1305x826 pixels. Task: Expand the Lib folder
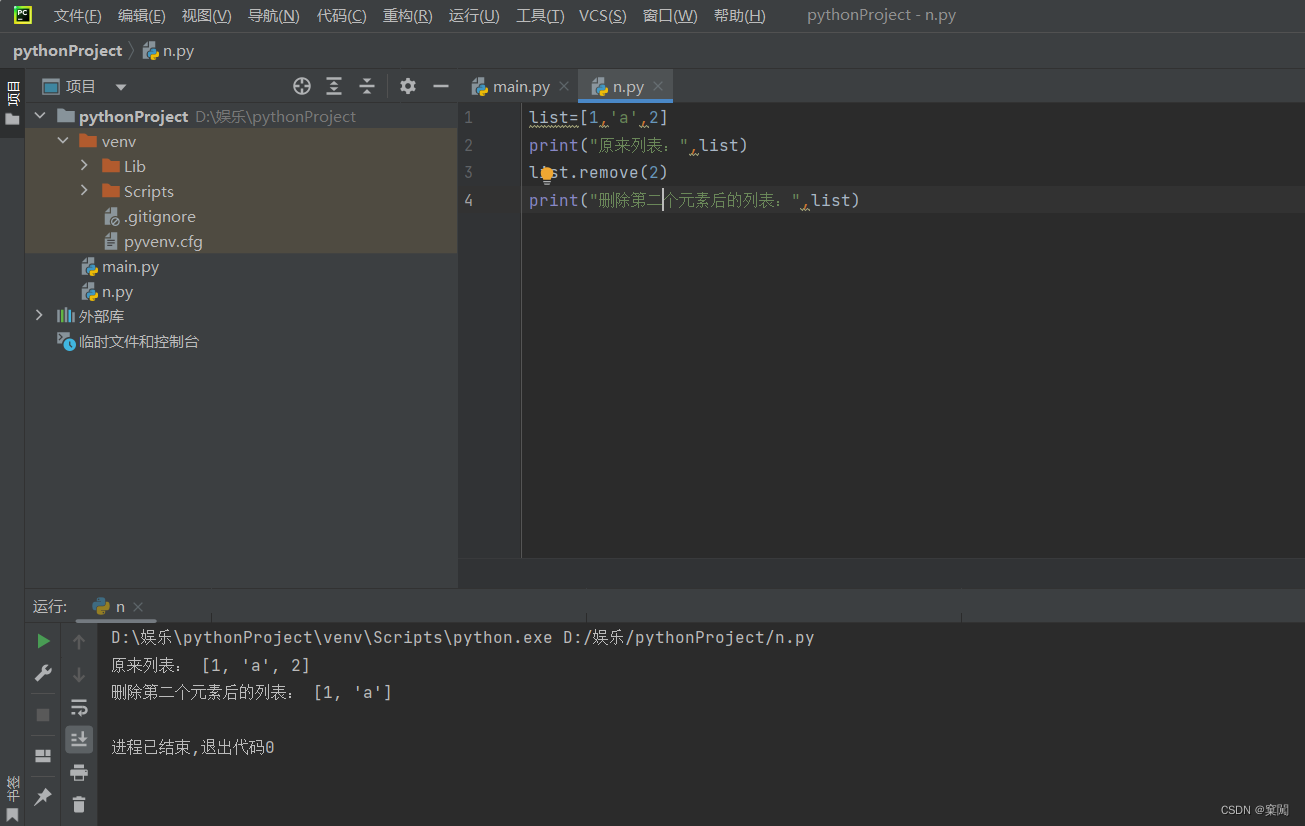coord(85,166)
